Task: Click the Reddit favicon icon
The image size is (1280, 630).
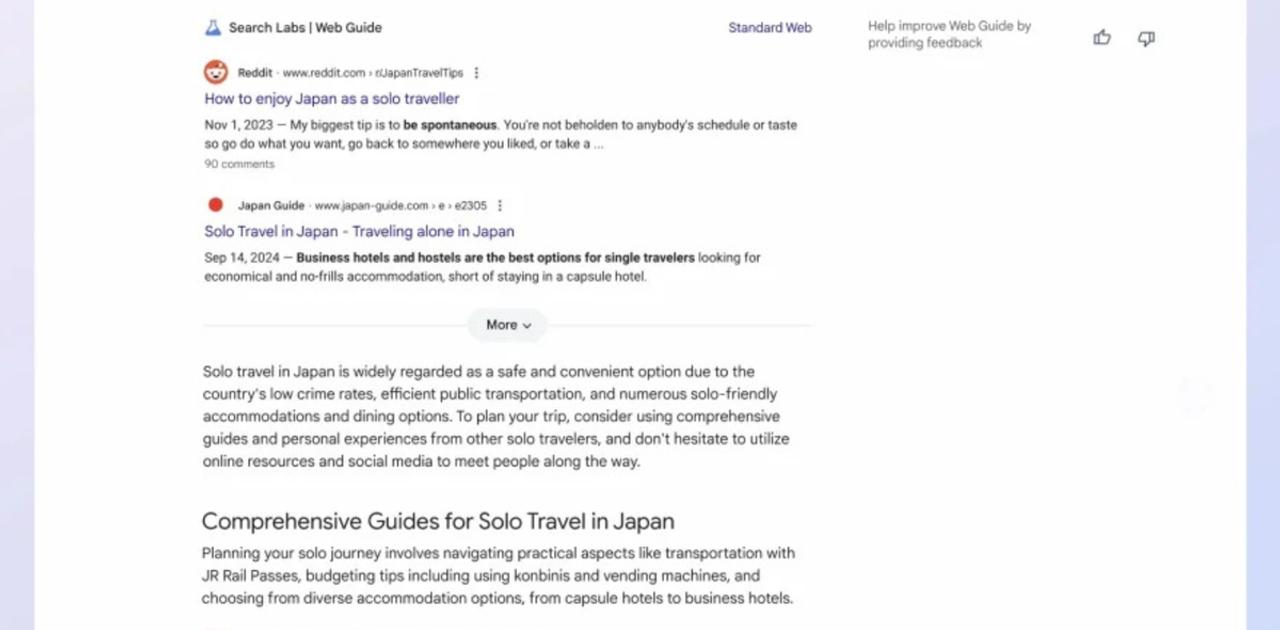Action: [215, 72]
